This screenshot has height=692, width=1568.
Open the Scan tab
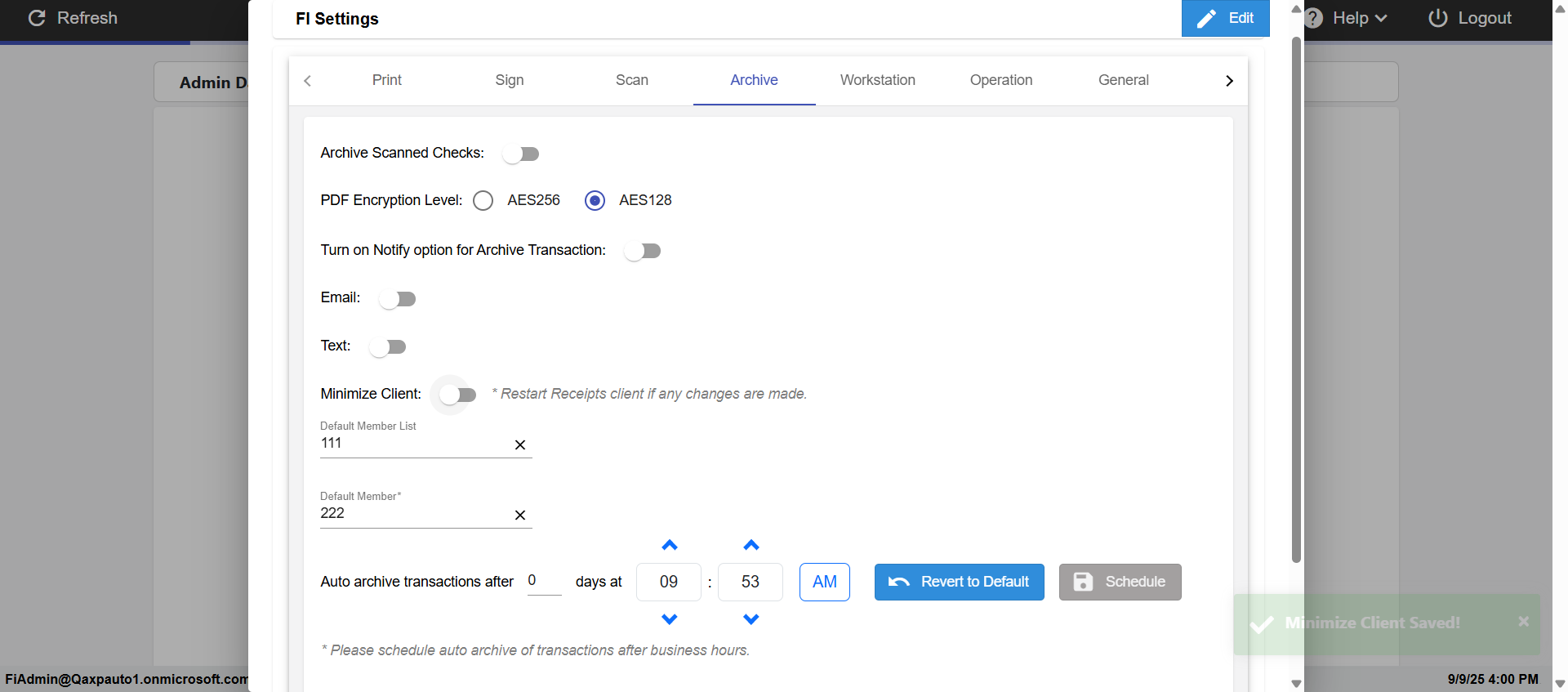click(x=631, y=80)
